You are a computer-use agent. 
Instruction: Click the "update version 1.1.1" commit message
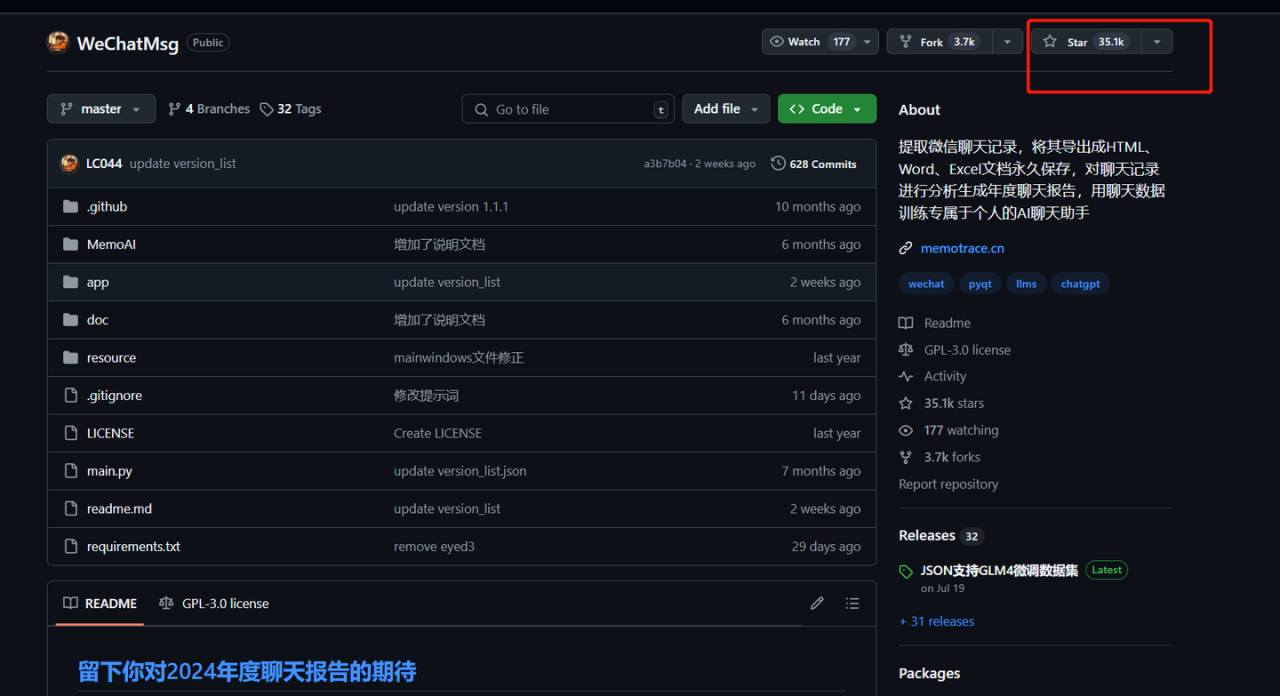(x=451, y=206)
